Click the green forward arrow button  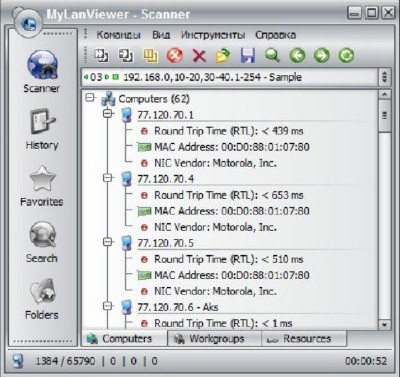[x=321, y=55]
